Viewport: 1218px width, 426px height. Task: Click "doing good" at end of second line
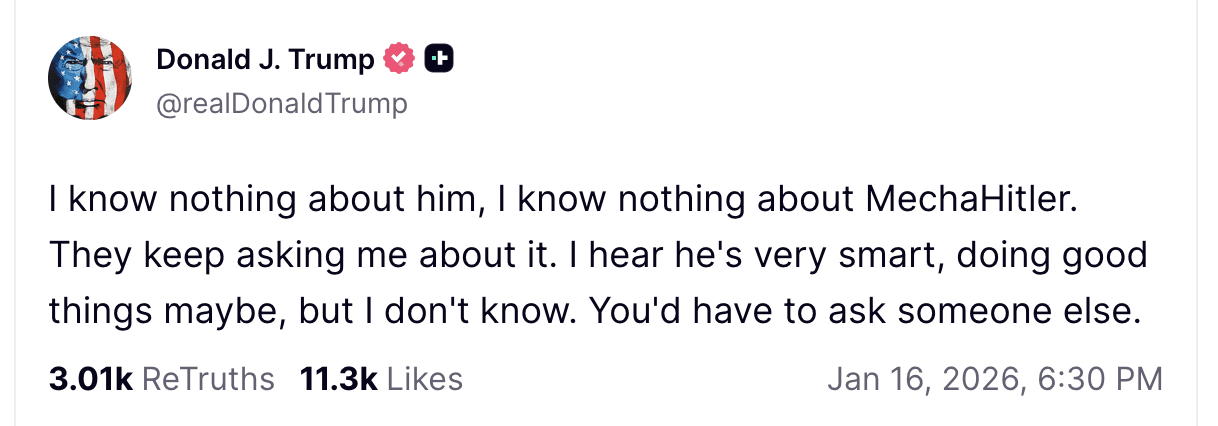(1051, 255)
